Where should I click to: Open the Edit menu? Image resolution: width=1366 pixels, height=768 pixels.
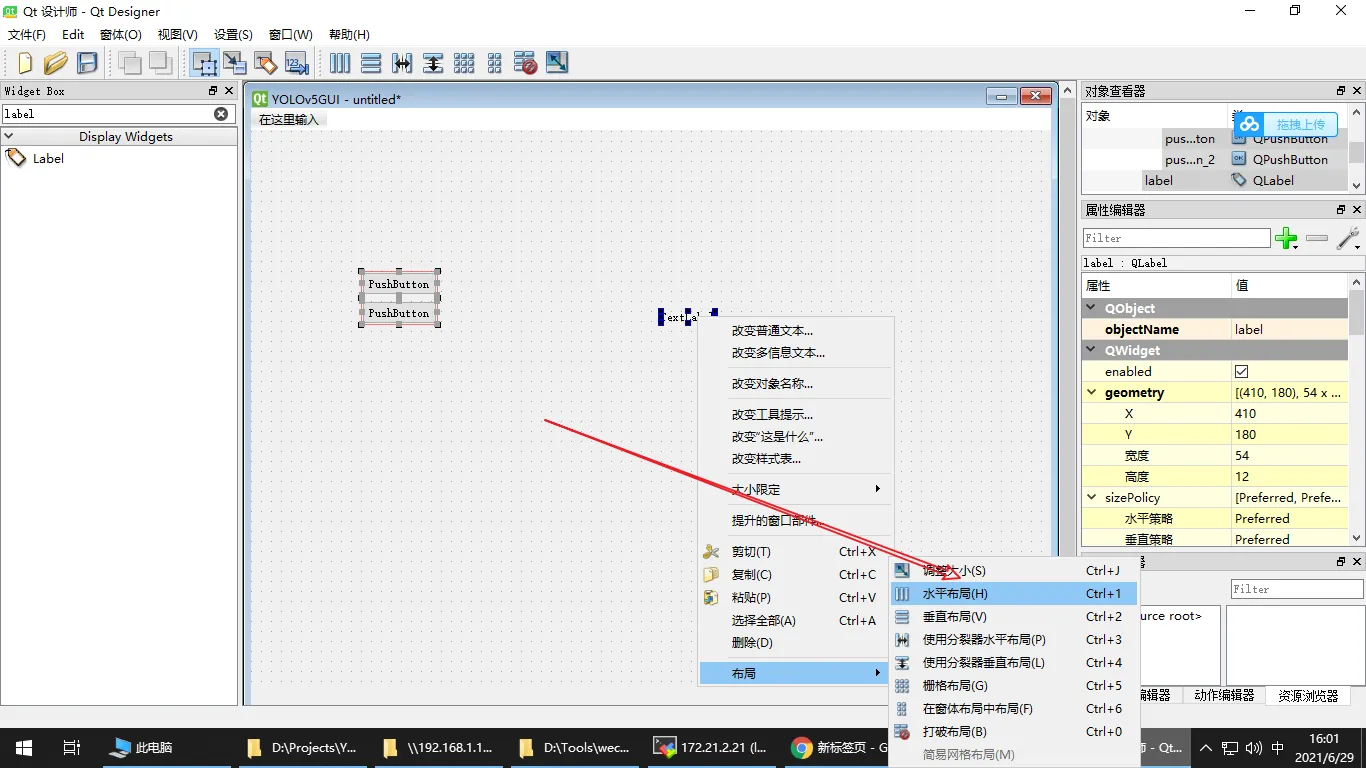(73, 34)
